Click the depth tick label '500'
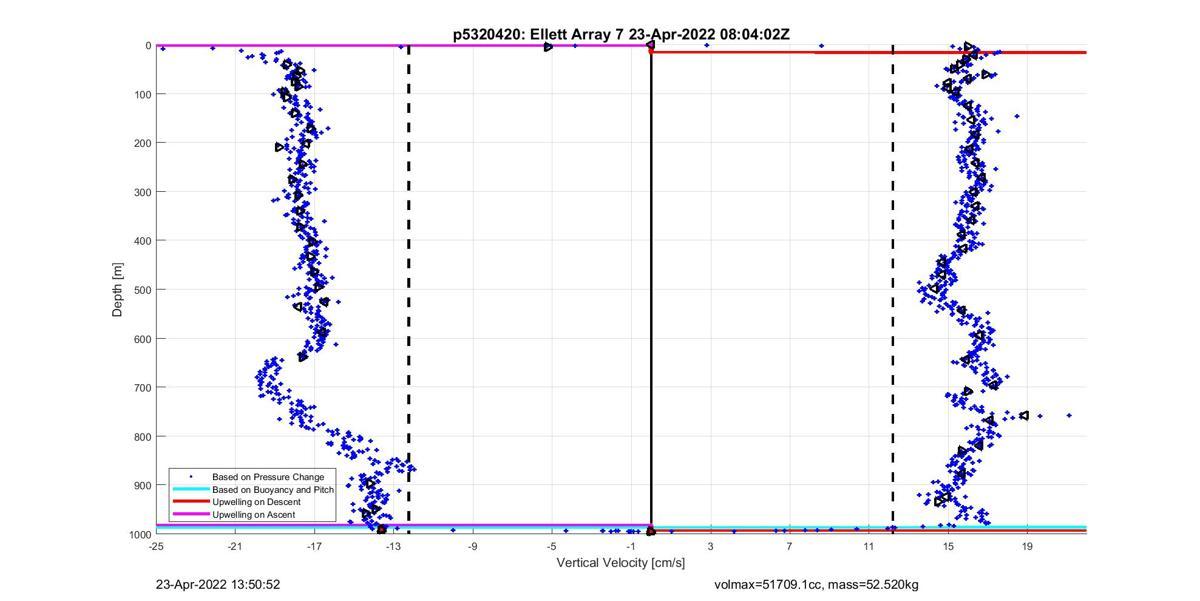 click(x=142, y=290)
